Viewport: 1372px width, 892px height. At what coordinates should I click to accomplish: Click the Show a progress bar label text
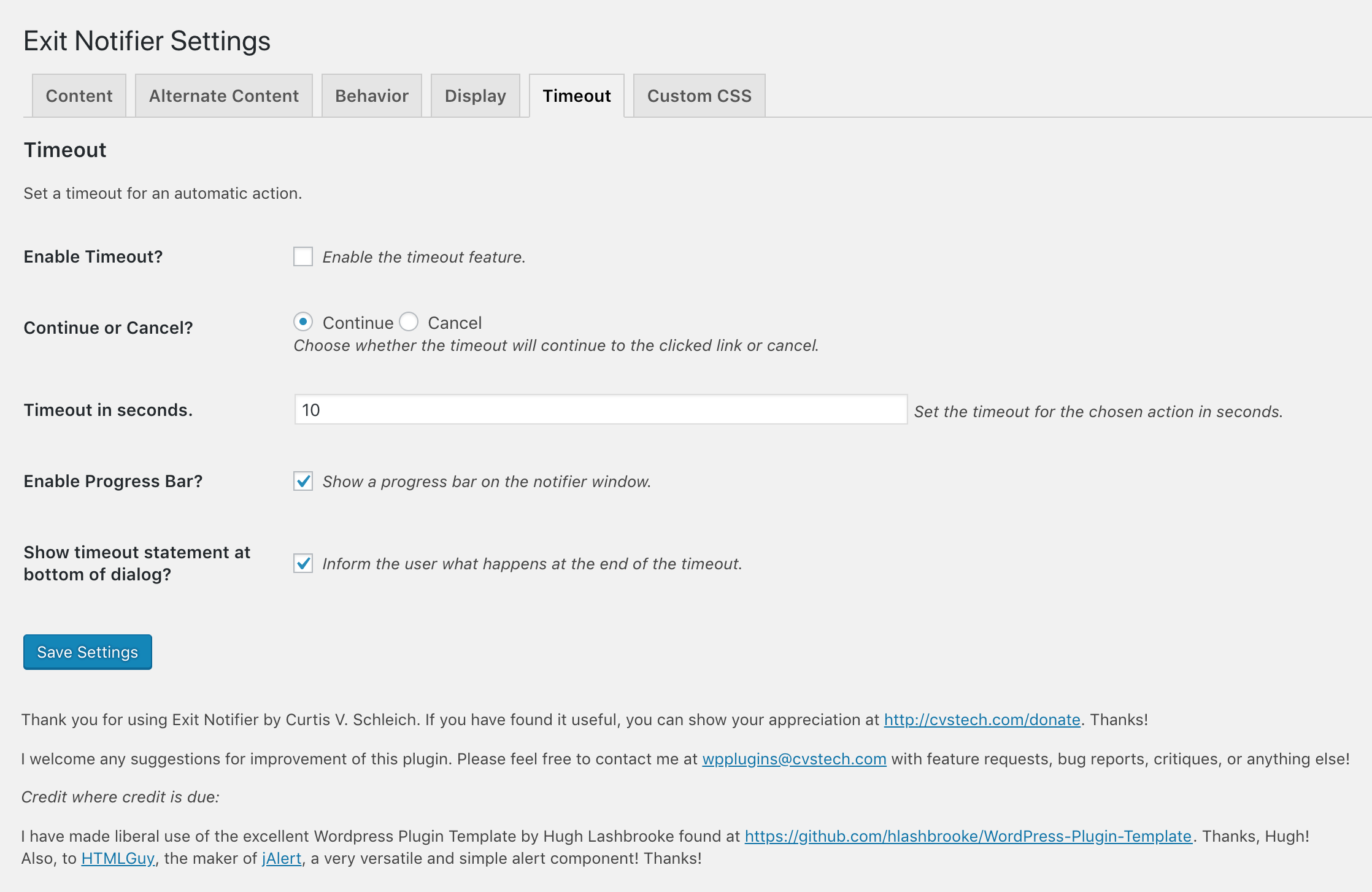click(x=487, y=482)
